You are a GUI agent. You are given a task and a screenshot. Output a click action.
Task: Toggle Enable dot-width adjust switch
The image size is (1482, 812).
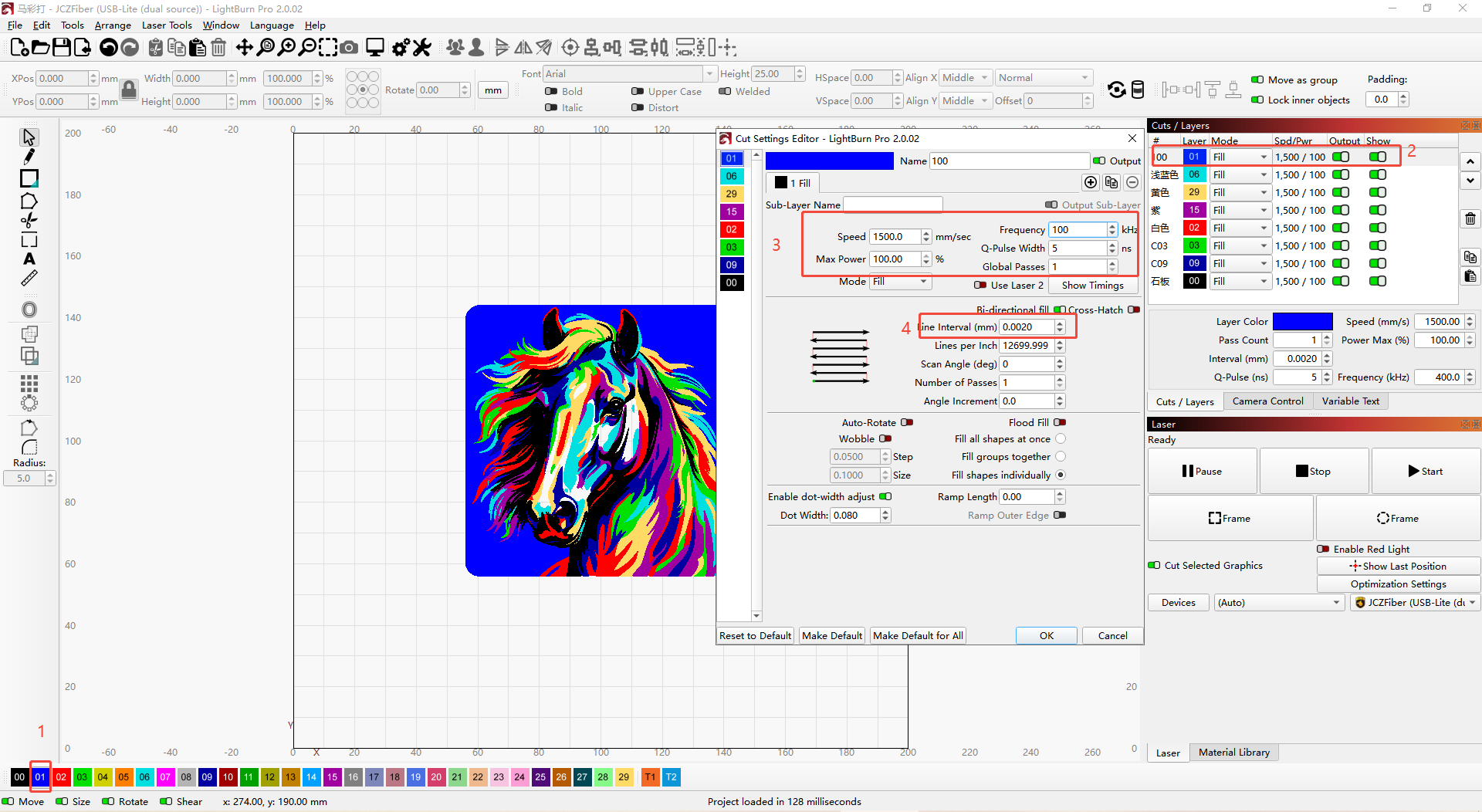click(885, 496)
